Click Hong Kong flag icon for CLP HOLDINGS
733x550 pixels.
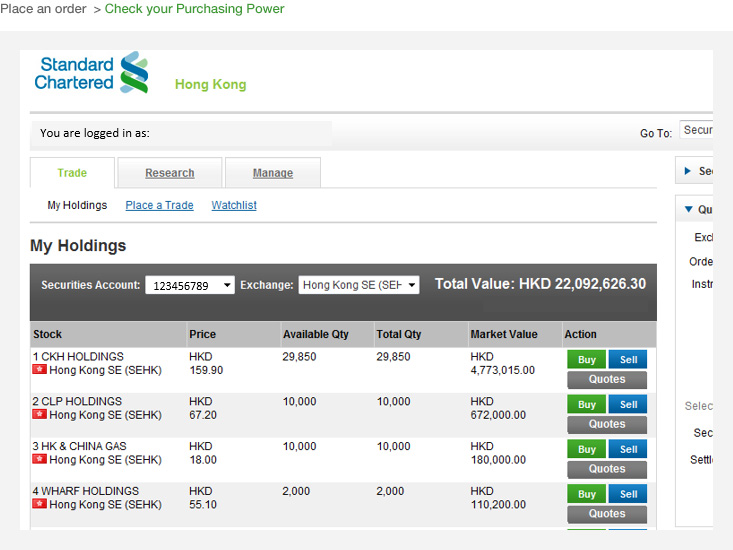point(39,414)
